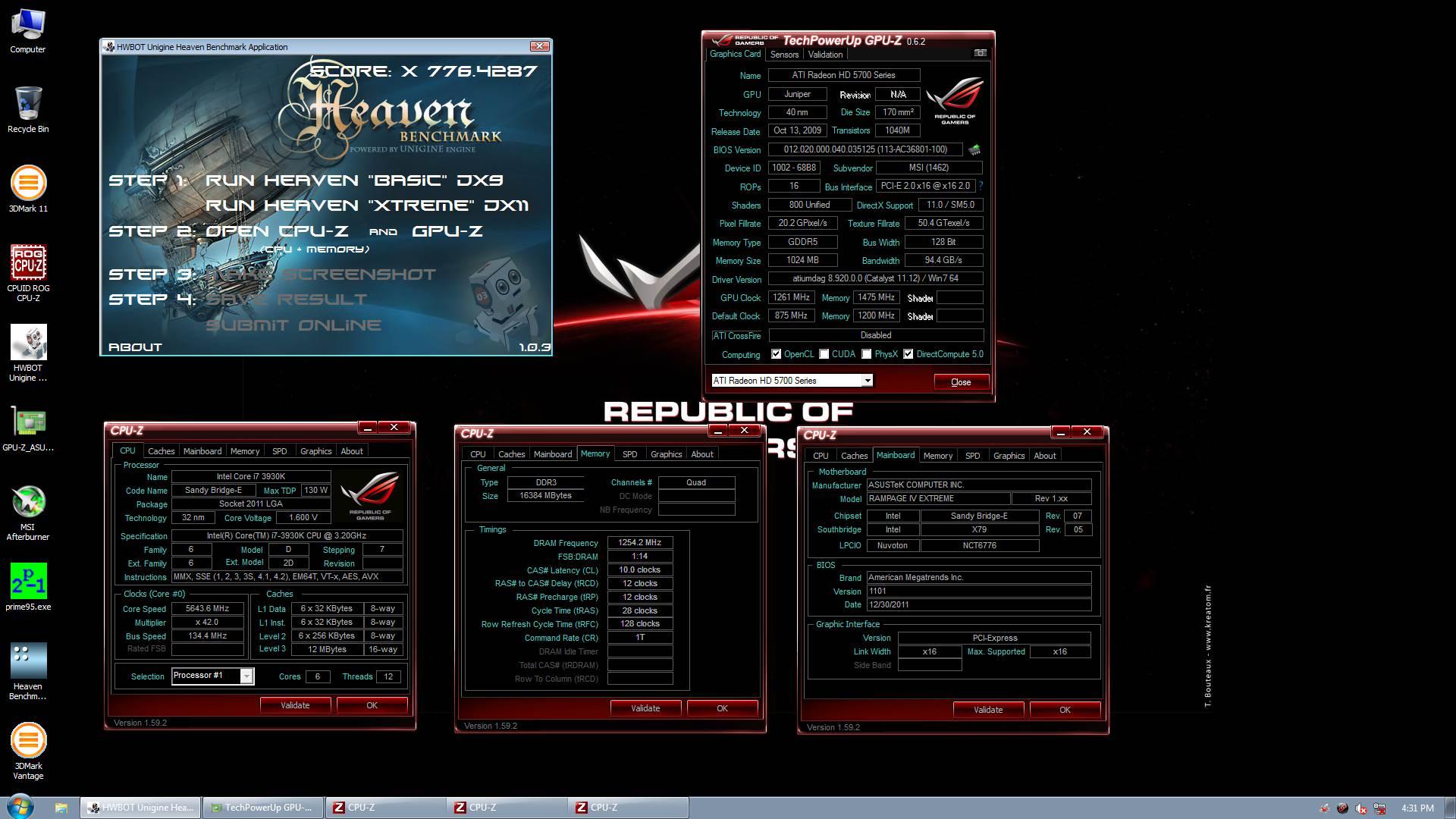Open the Recycle Bin icon
The height and width of the screenshot is (819, 1456).
coord(28,111)
